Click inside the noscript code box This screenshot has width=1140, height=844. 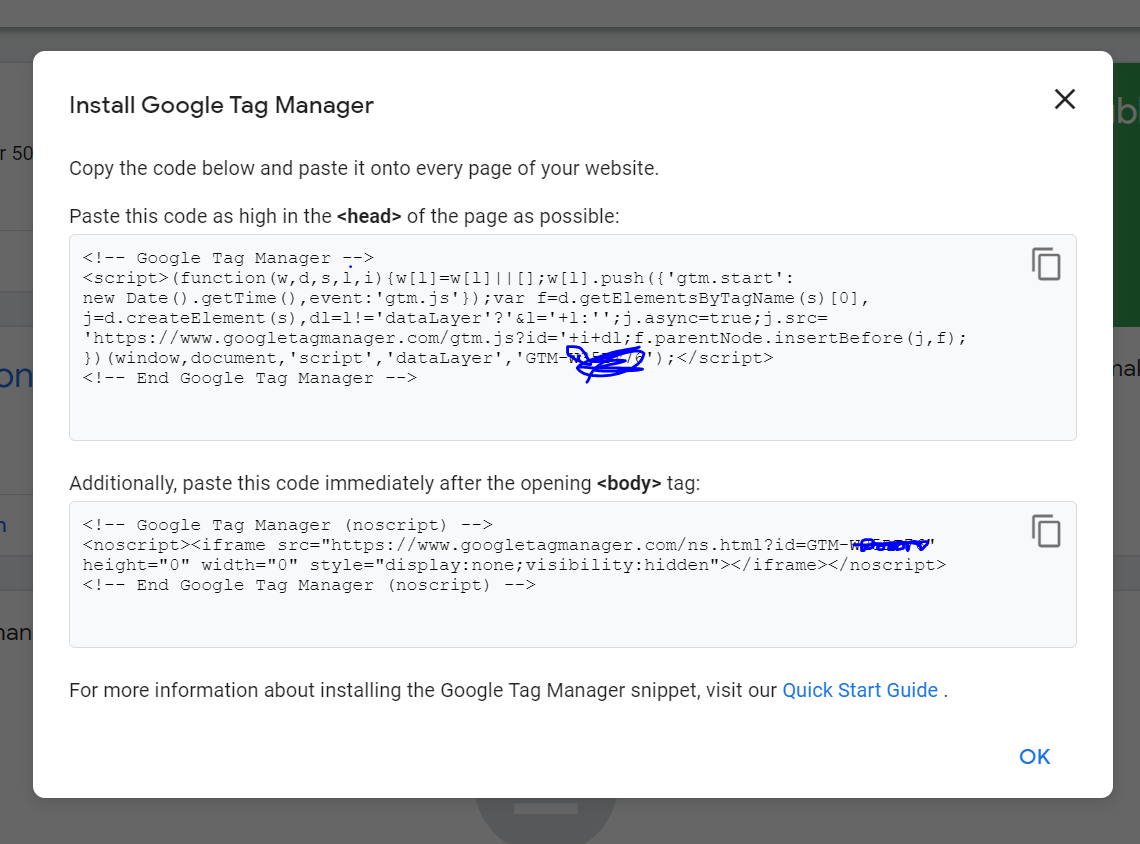[x=573, y=574]
